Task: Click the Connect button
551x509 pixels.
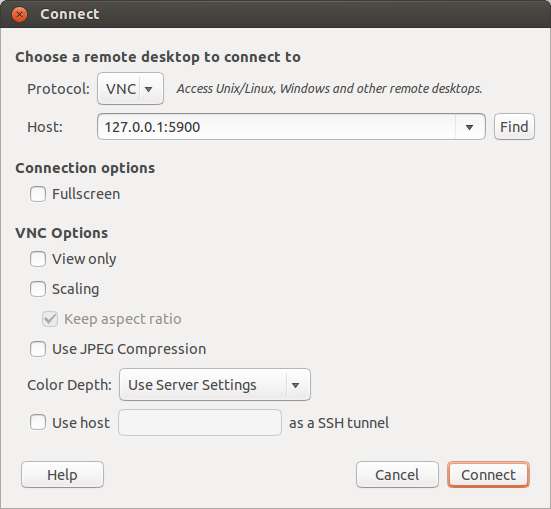Action: click(488, 475)
